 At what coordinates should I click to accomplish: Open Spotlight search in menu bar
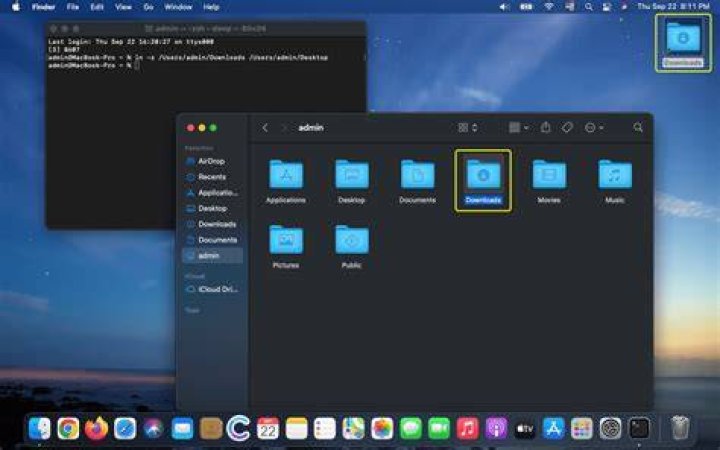[589, 7]
